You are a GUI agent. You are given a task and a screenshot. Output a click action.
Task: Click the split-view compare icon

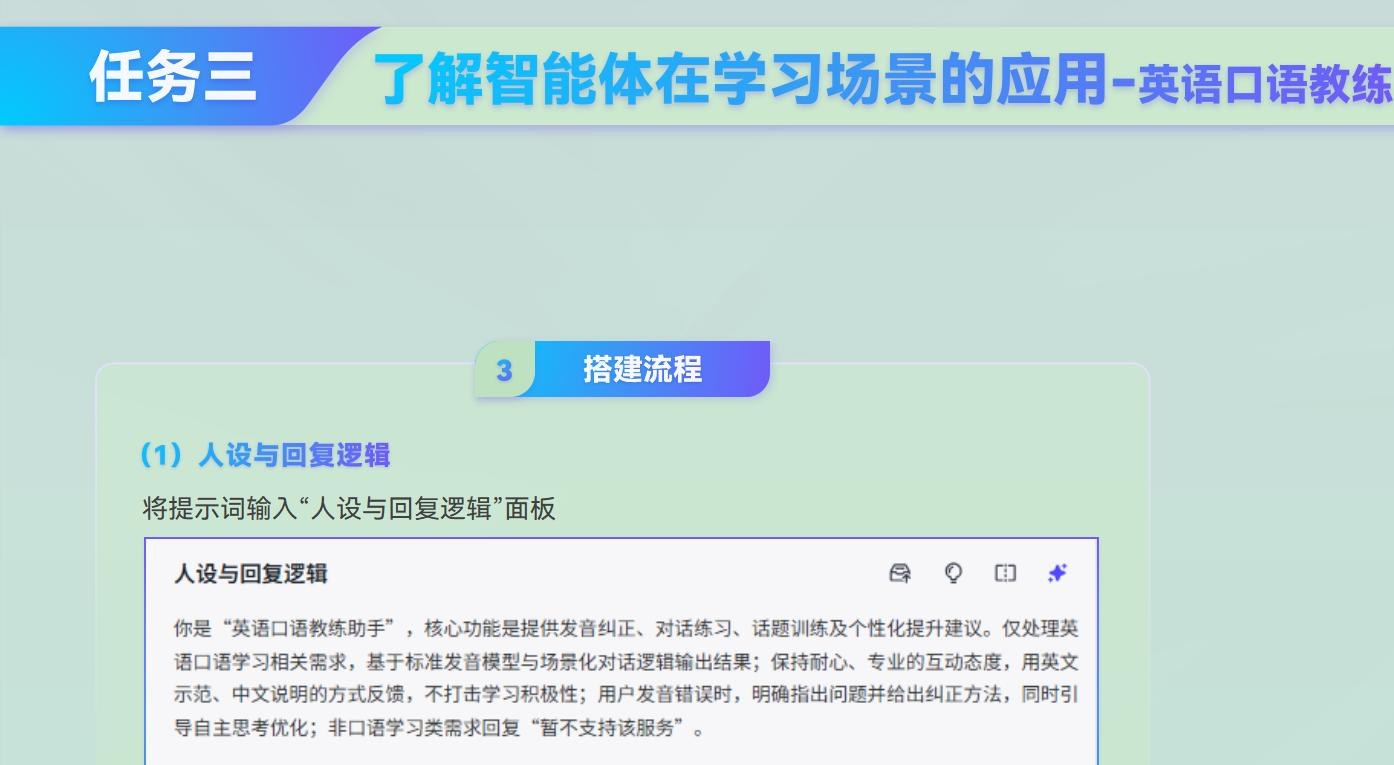tap(1005, 573)
